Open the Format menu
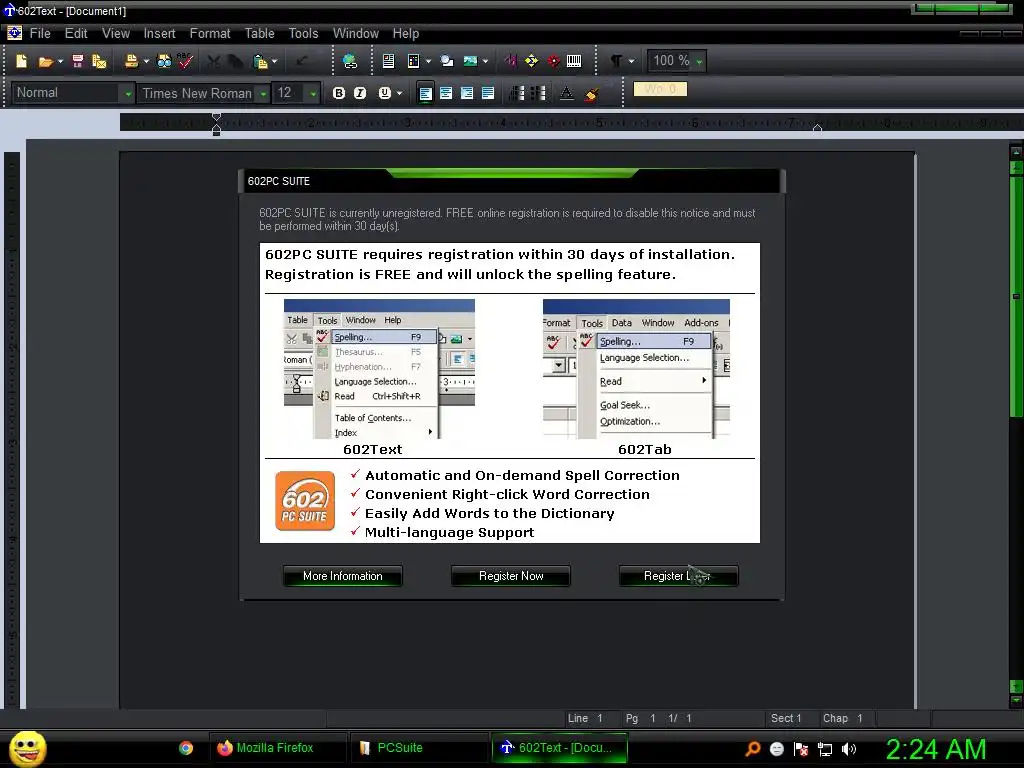Image resolution: width=1024 pixels, height=768 pixels. click(210, 33)
